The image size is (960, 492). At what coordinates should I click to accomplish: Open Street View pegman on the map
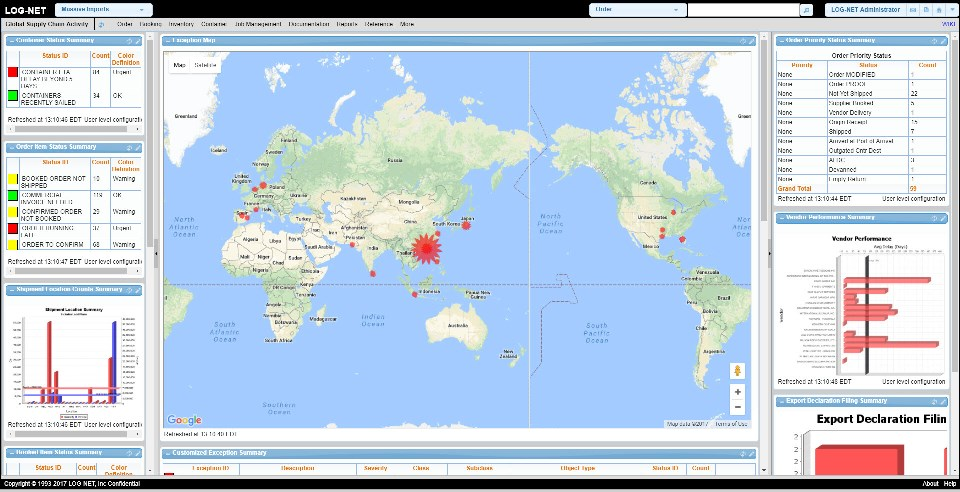pyautogui.click(x=738, y=371)
